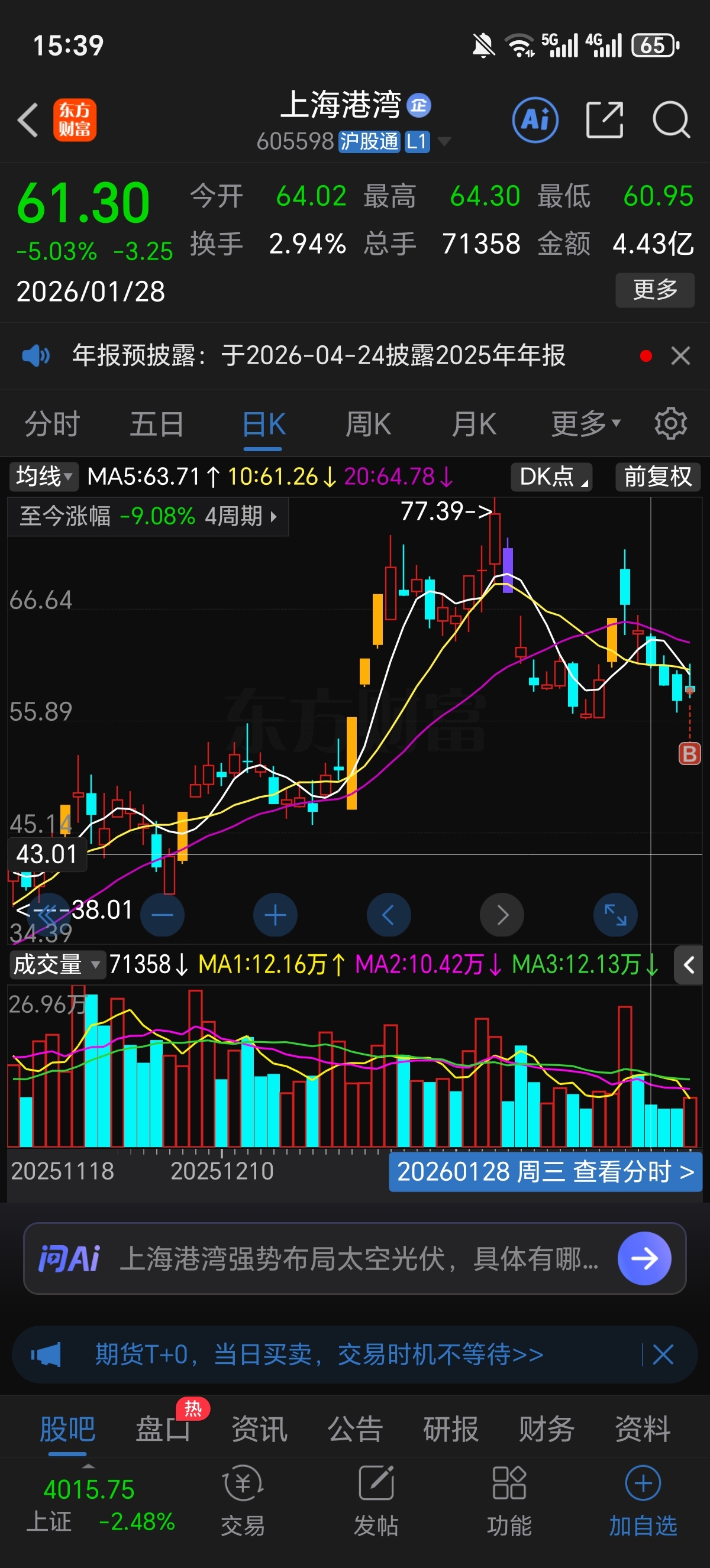Open the Ai assistant circle icon
Viewport: 710px width, 1568px height.
pyautogui.click(x=535, y=120)
